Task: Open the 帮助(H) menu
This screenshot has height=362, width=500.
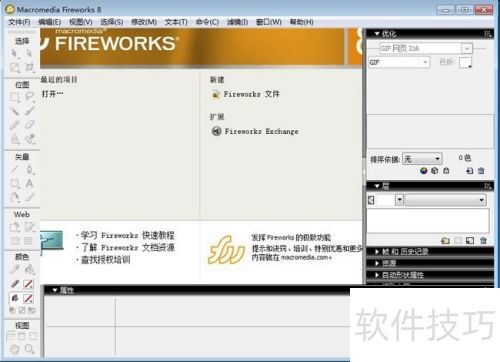Action: point(301,22)
